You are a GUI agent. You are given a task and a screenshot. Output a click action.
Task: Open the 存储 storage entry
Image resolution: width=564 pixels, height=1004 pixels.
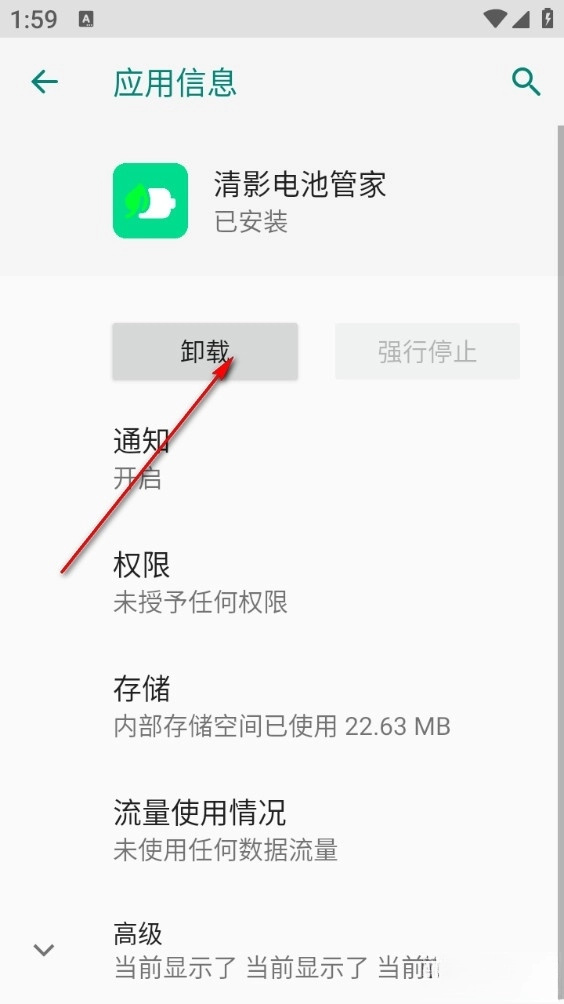(282, 707)
